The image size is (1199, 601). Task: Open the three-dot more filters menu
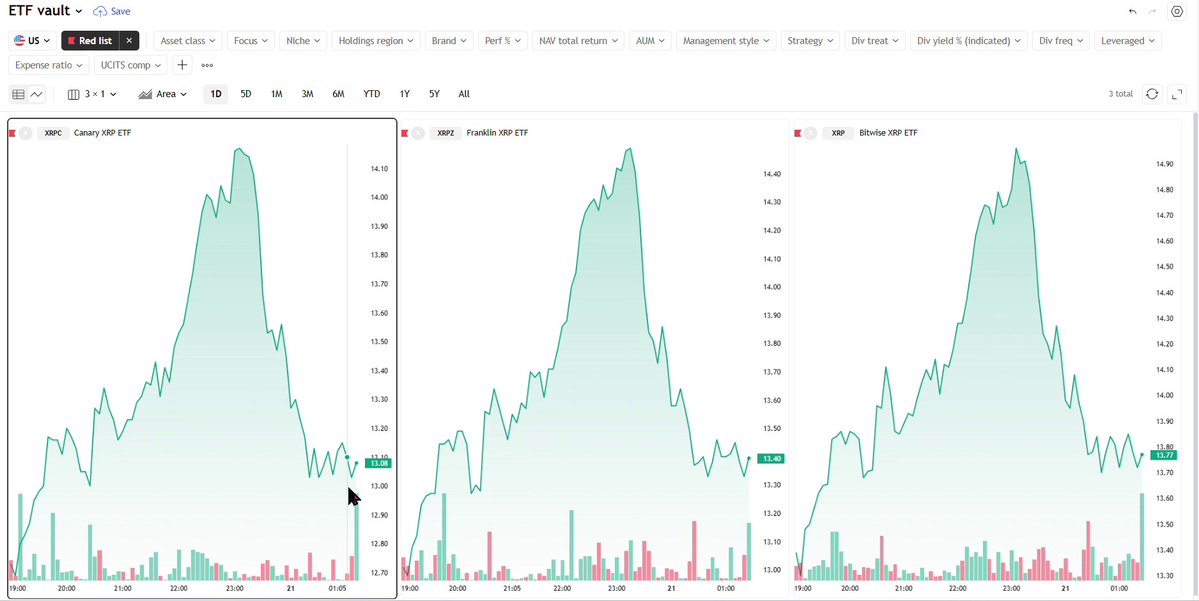[207, 65]
